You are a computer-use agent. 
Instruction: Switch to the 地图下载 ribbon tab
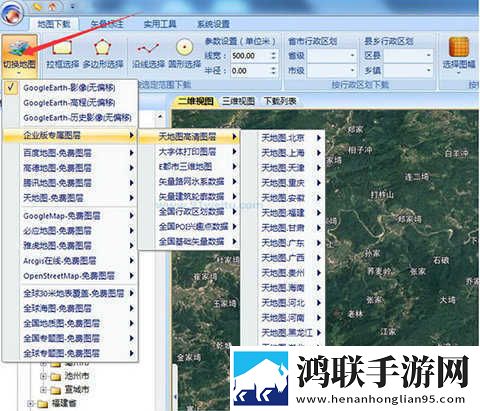(x=54, y=24)
